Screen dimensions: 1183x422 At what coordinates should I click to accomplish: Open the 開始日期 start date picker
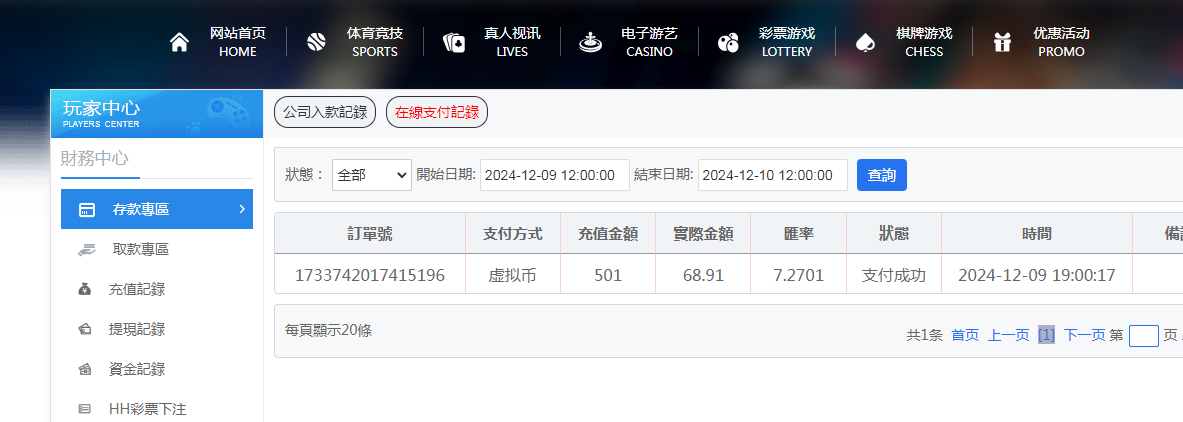point(554,175)
